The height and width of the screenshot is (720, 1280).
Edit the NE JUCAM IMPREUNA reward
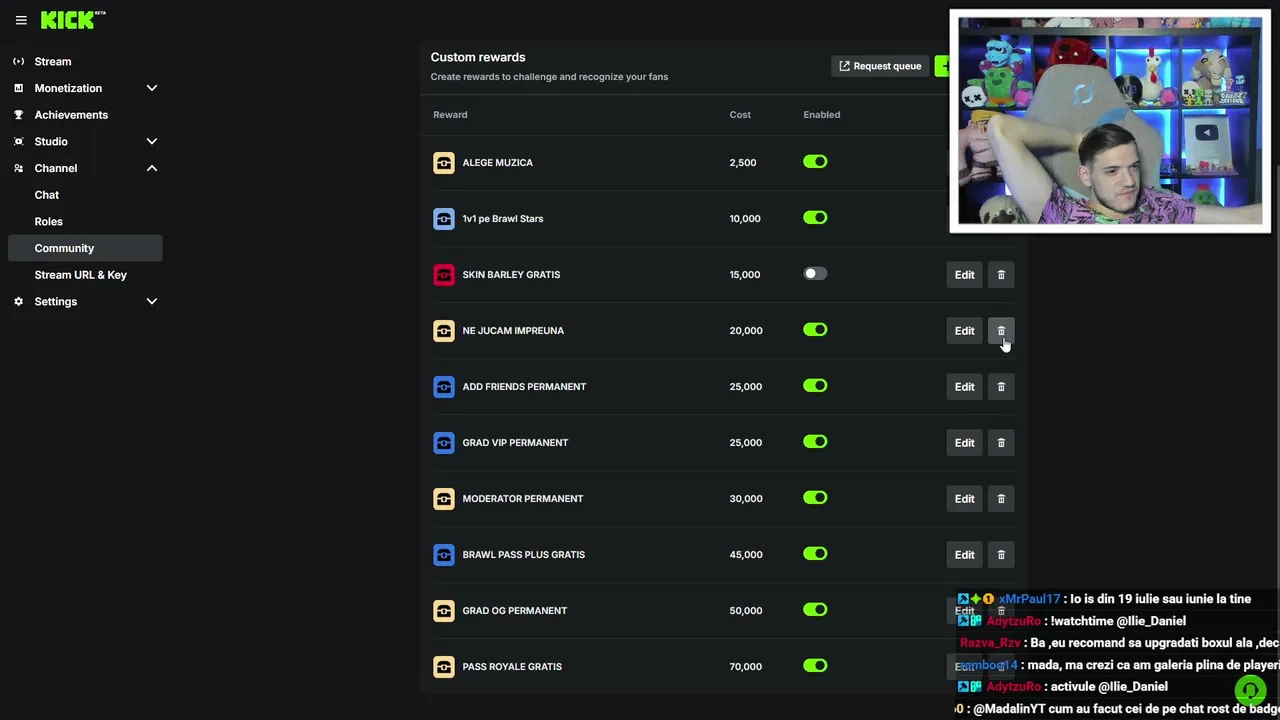point(964,330)
